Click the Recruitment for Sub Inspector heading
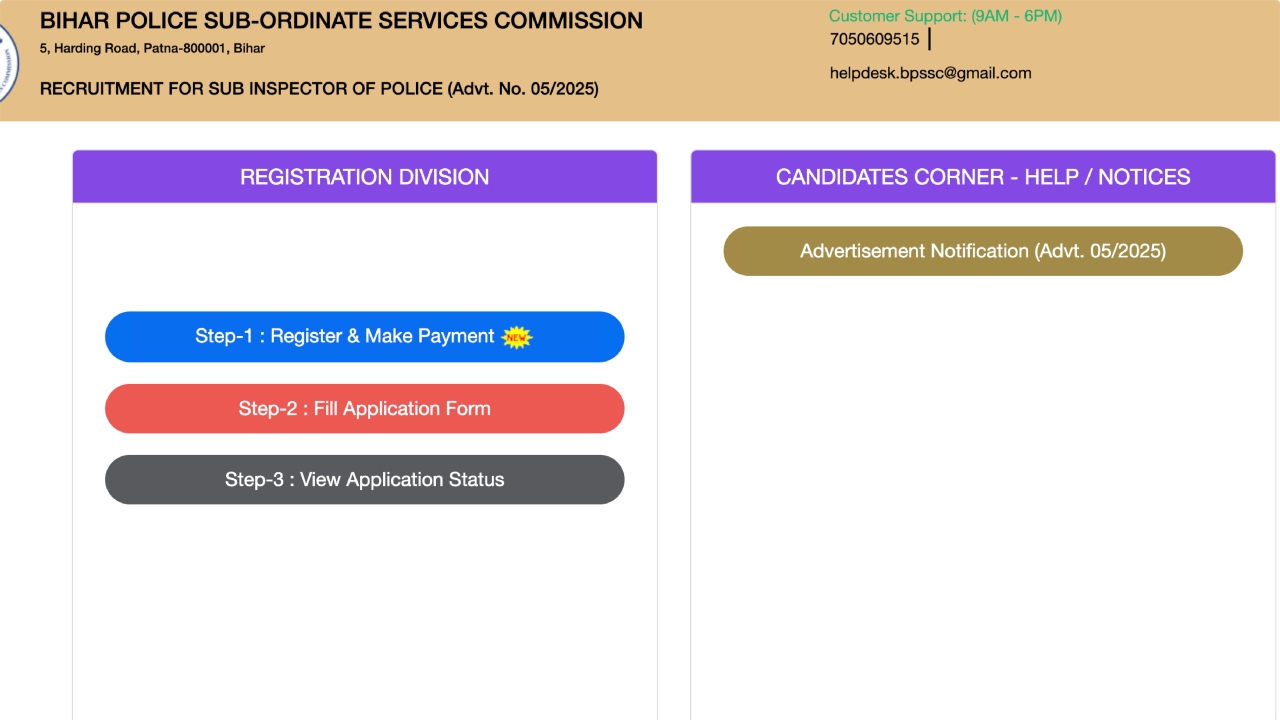The width and height of the screenshot is (1280, 720). (x=319, y=89)
